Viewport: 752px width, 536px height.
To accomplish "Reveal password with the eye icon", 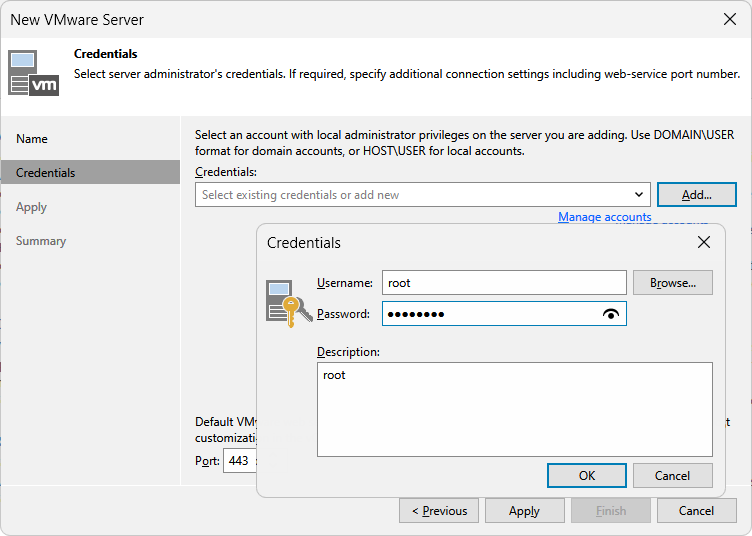I will tap(611, 314).
